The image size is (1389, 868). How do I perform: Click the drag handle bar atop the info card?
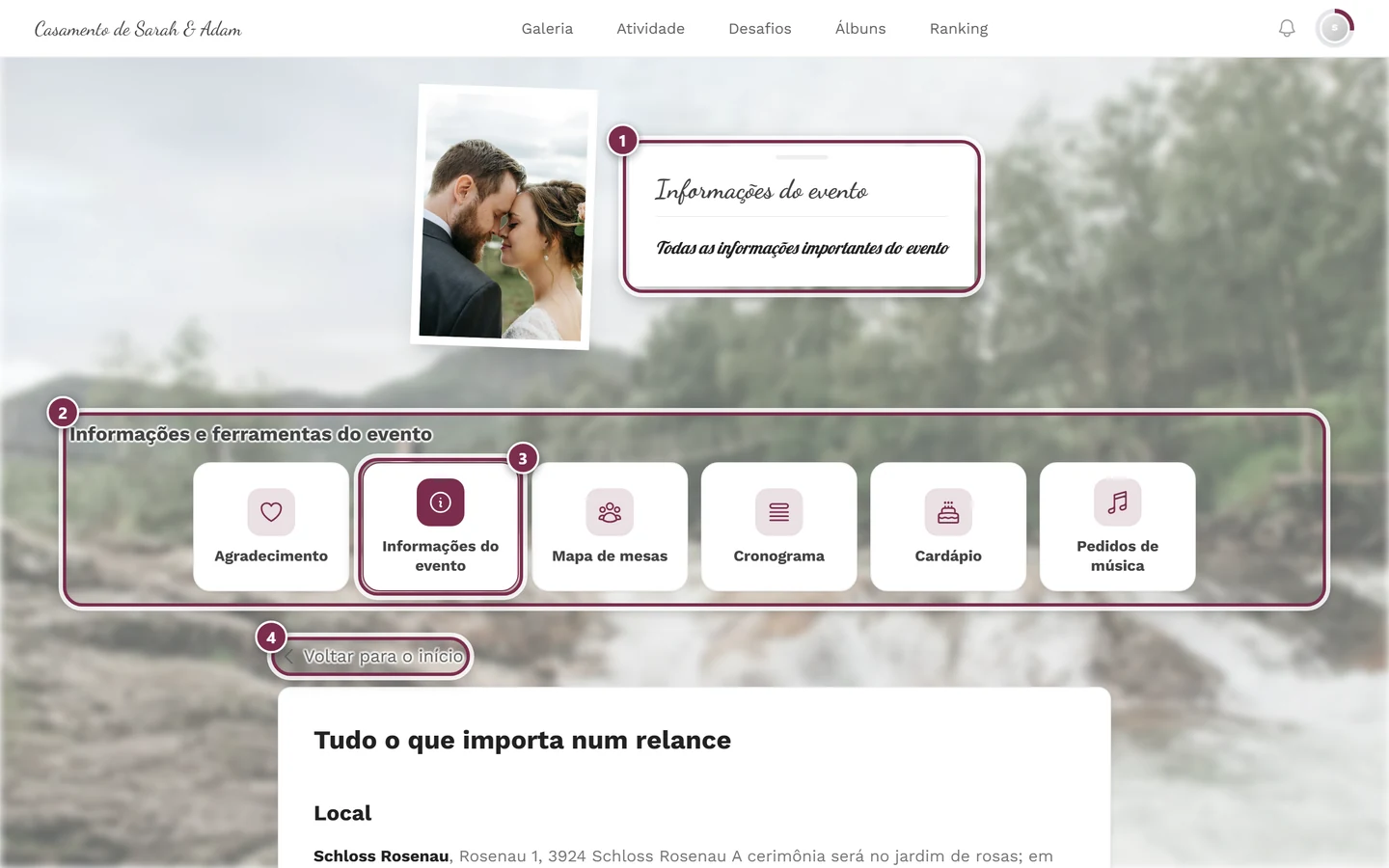[802, 157]
